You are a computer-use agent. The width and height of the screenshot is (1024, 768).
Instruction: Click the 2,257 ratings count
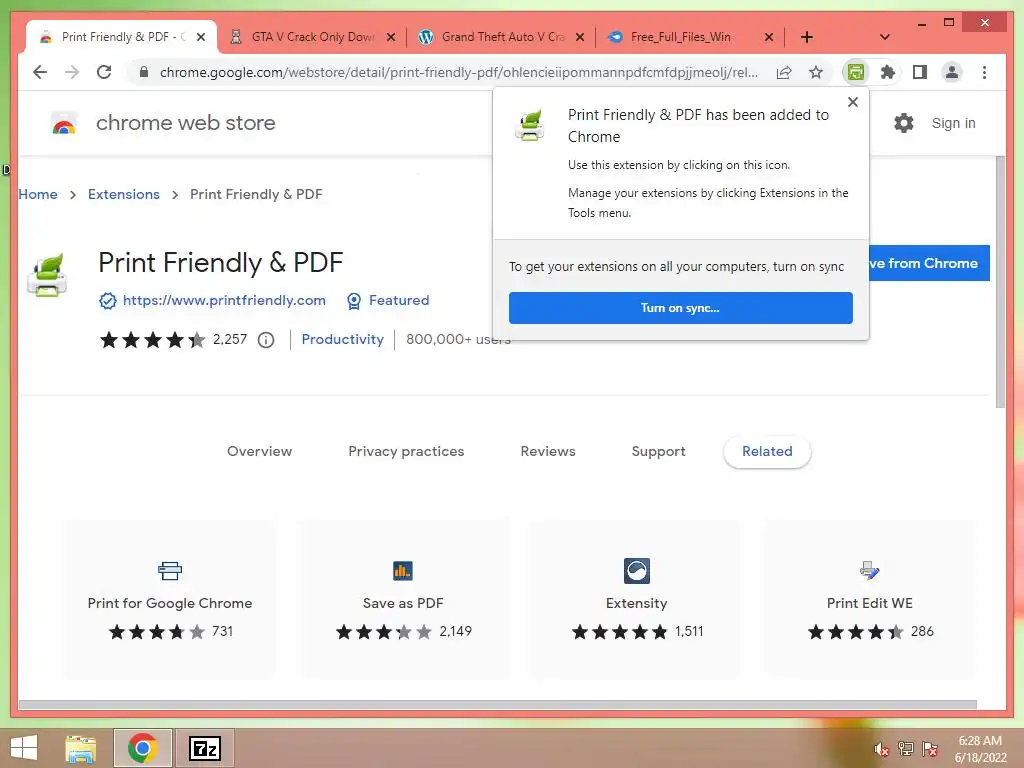click(230, 340)
